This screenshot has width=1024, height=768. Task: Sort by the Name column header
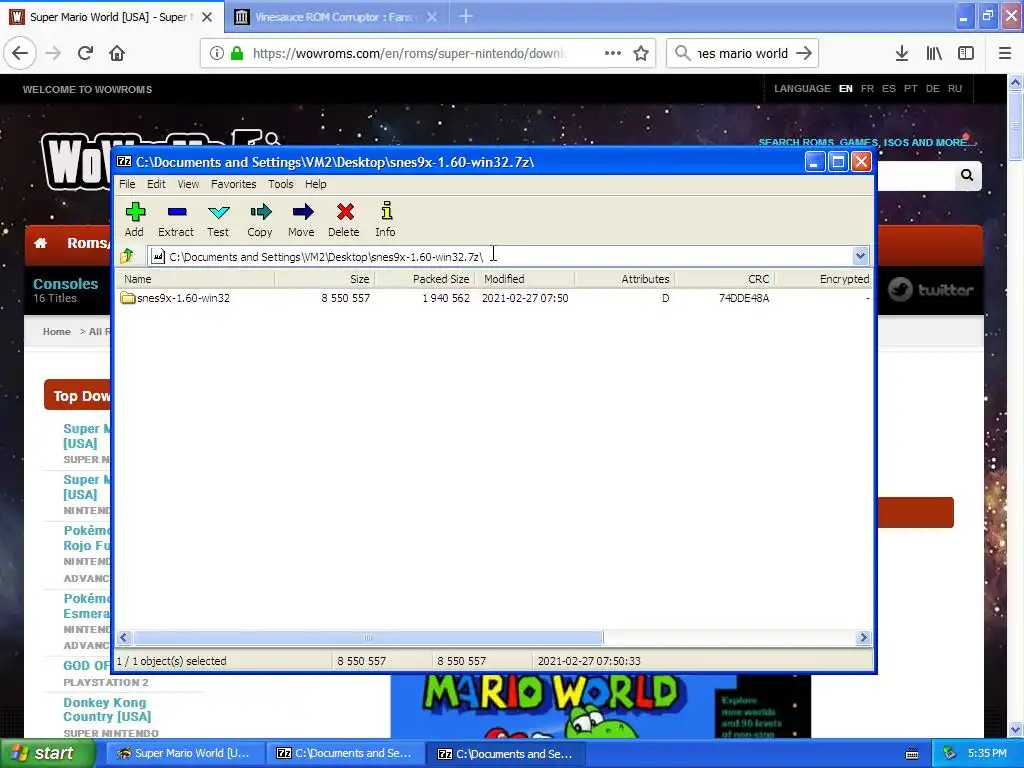point(196,279)
